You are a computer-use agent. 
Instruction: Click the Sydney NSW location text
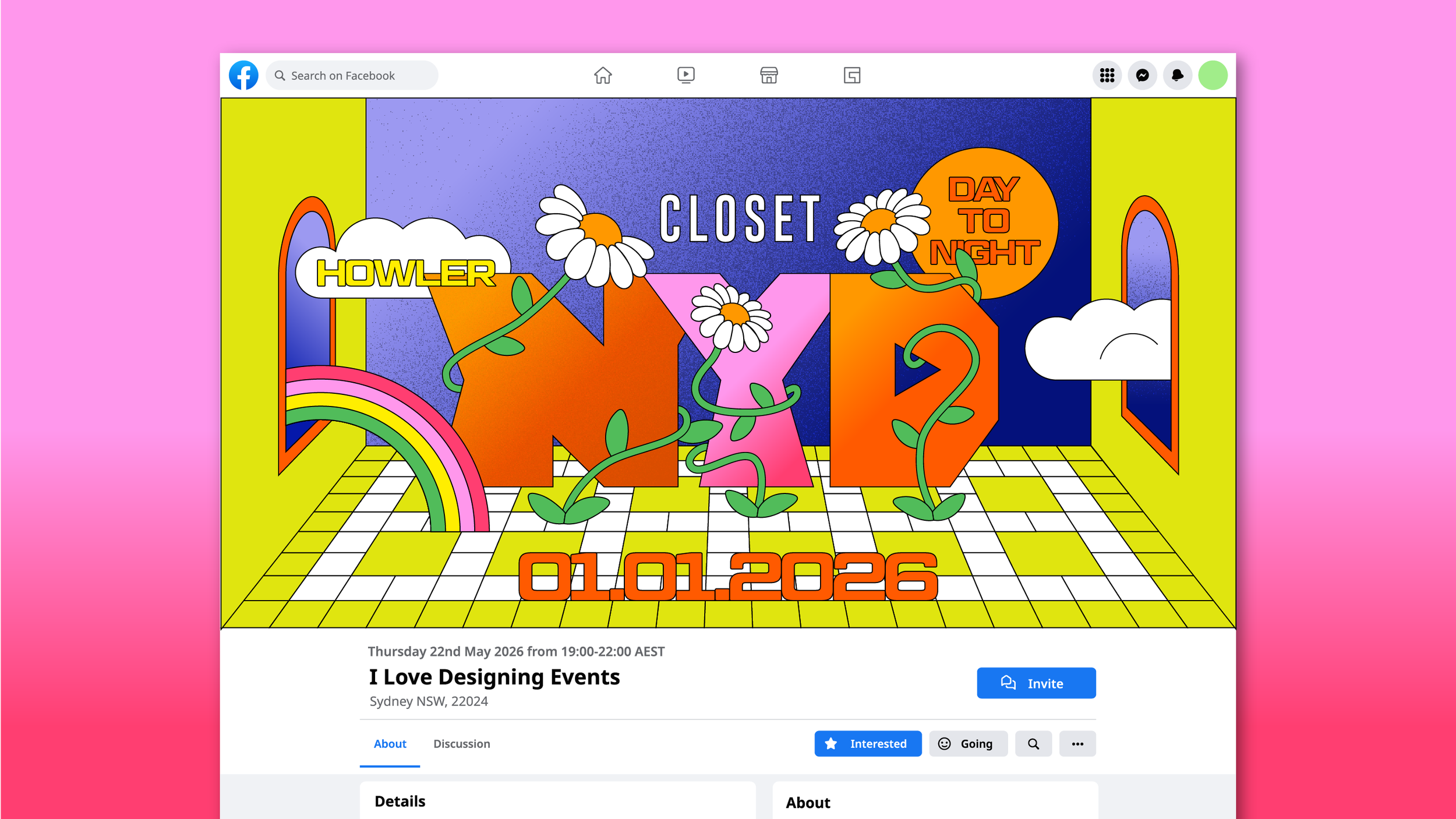coord(429,701)
